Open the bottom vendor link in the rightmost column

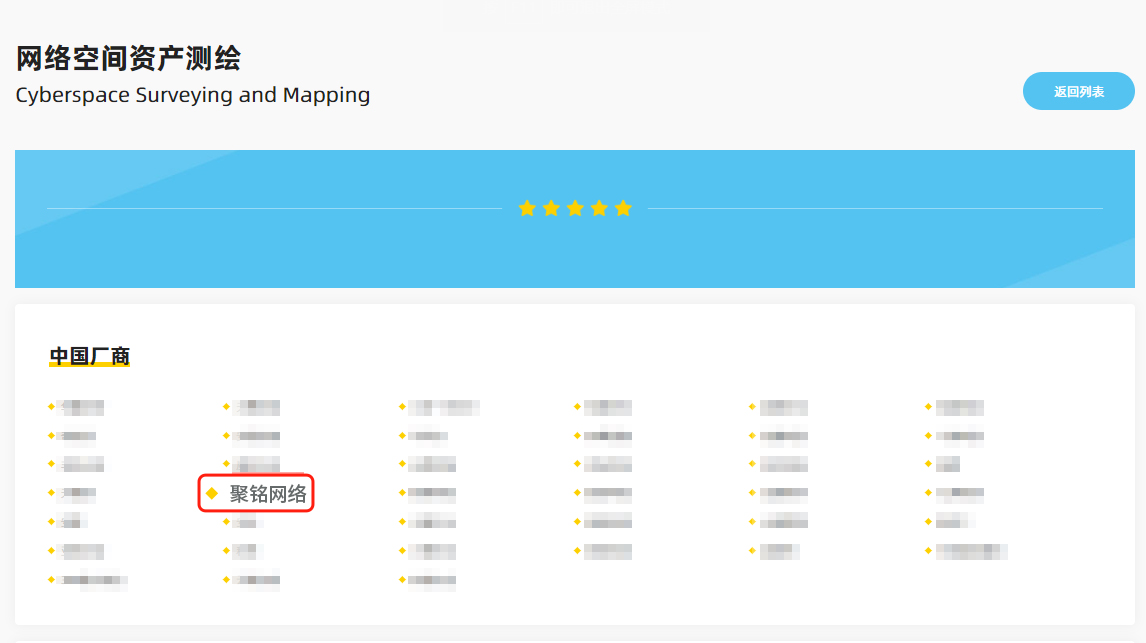point(971,551)
